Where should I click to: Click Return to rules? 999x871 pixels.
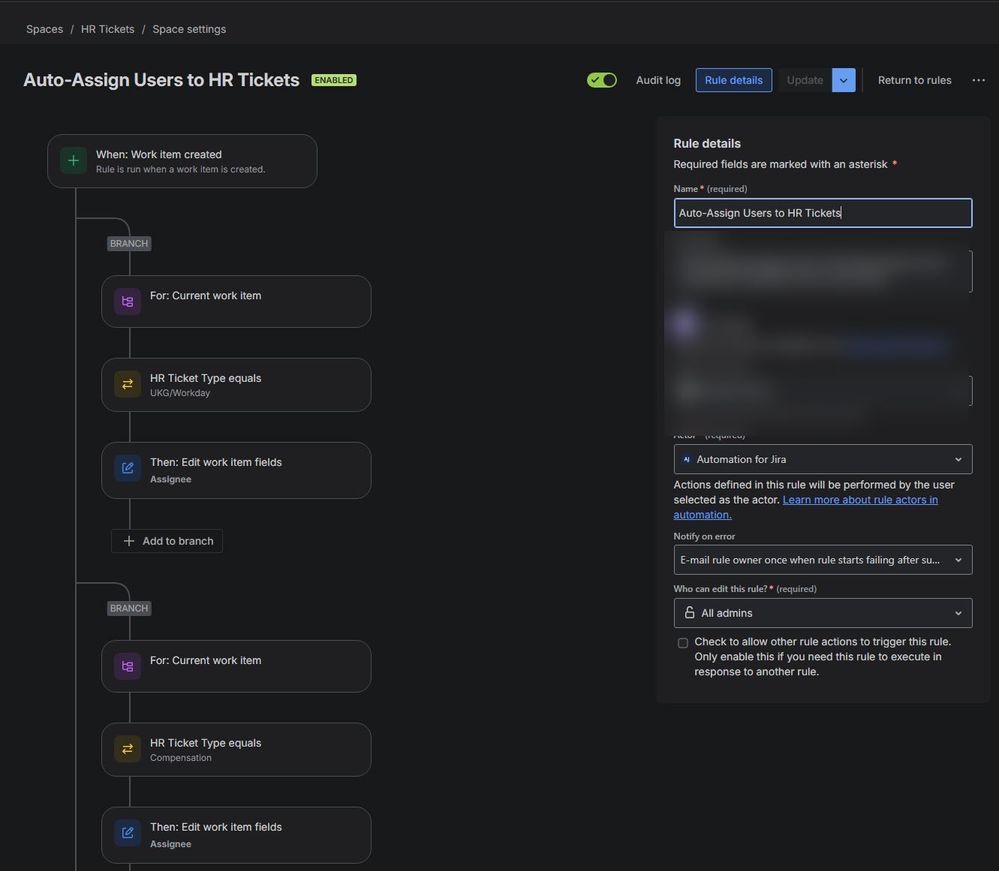[914, 80]
